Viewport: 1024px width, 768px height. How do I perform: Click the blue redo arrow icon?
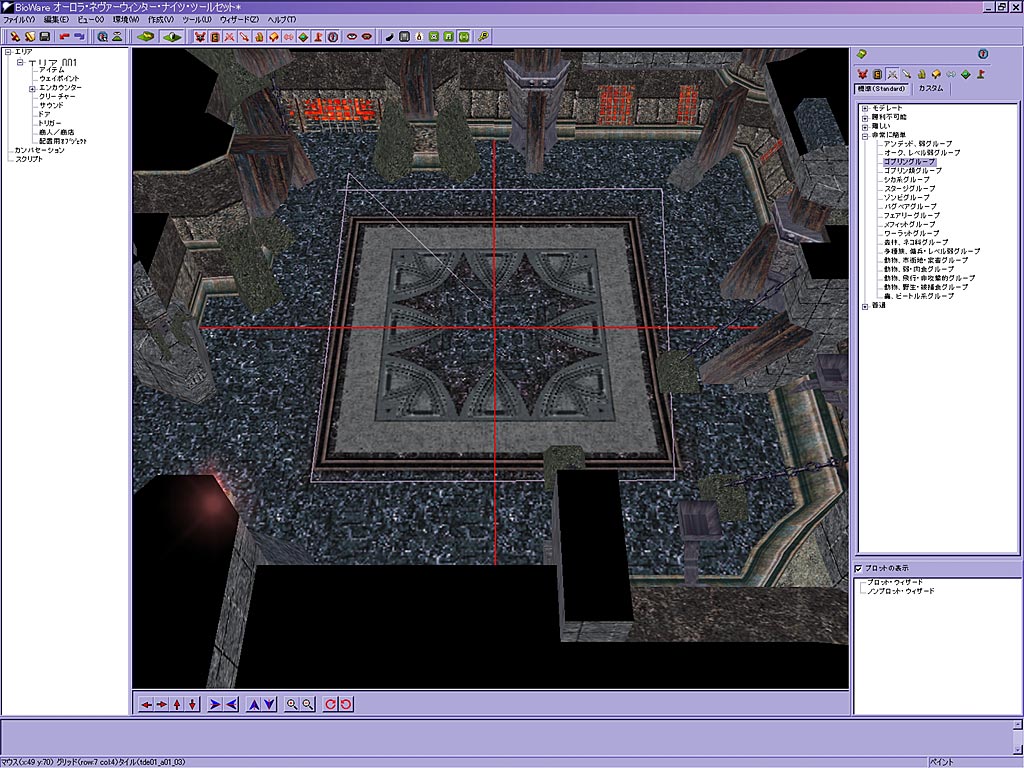pyautogui.click(x=79, y=37)
